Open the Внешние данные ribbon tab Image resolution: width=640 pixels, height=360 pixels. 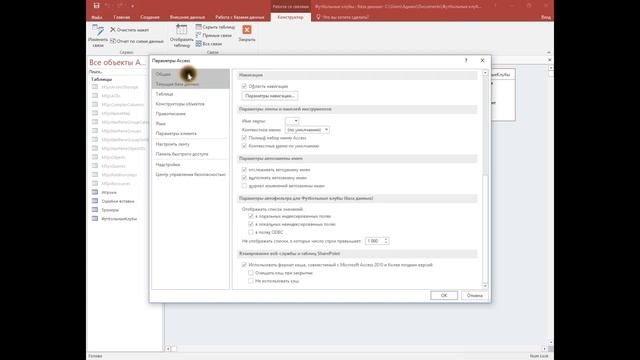point(187,17)
